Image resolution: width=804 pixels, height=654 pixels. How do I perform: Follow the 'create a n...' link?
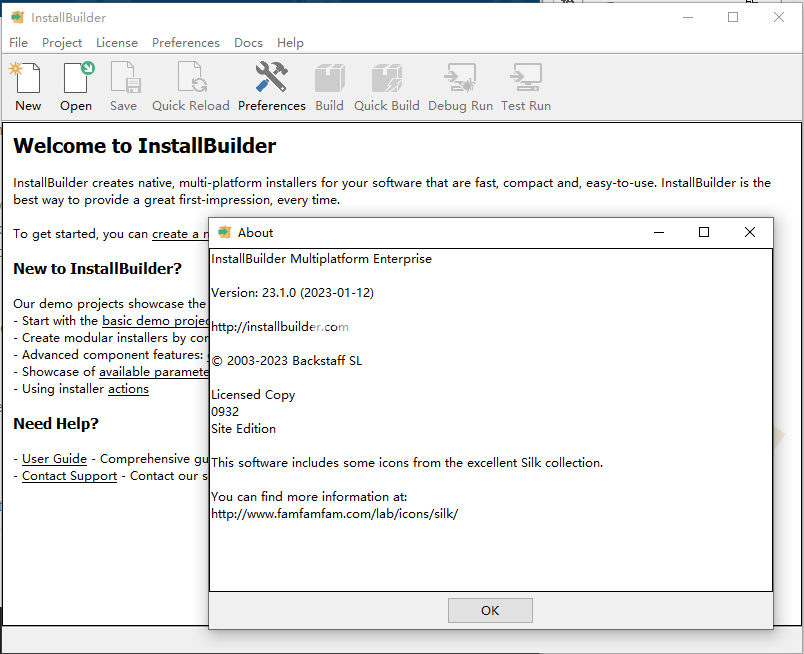coord(180,234)
